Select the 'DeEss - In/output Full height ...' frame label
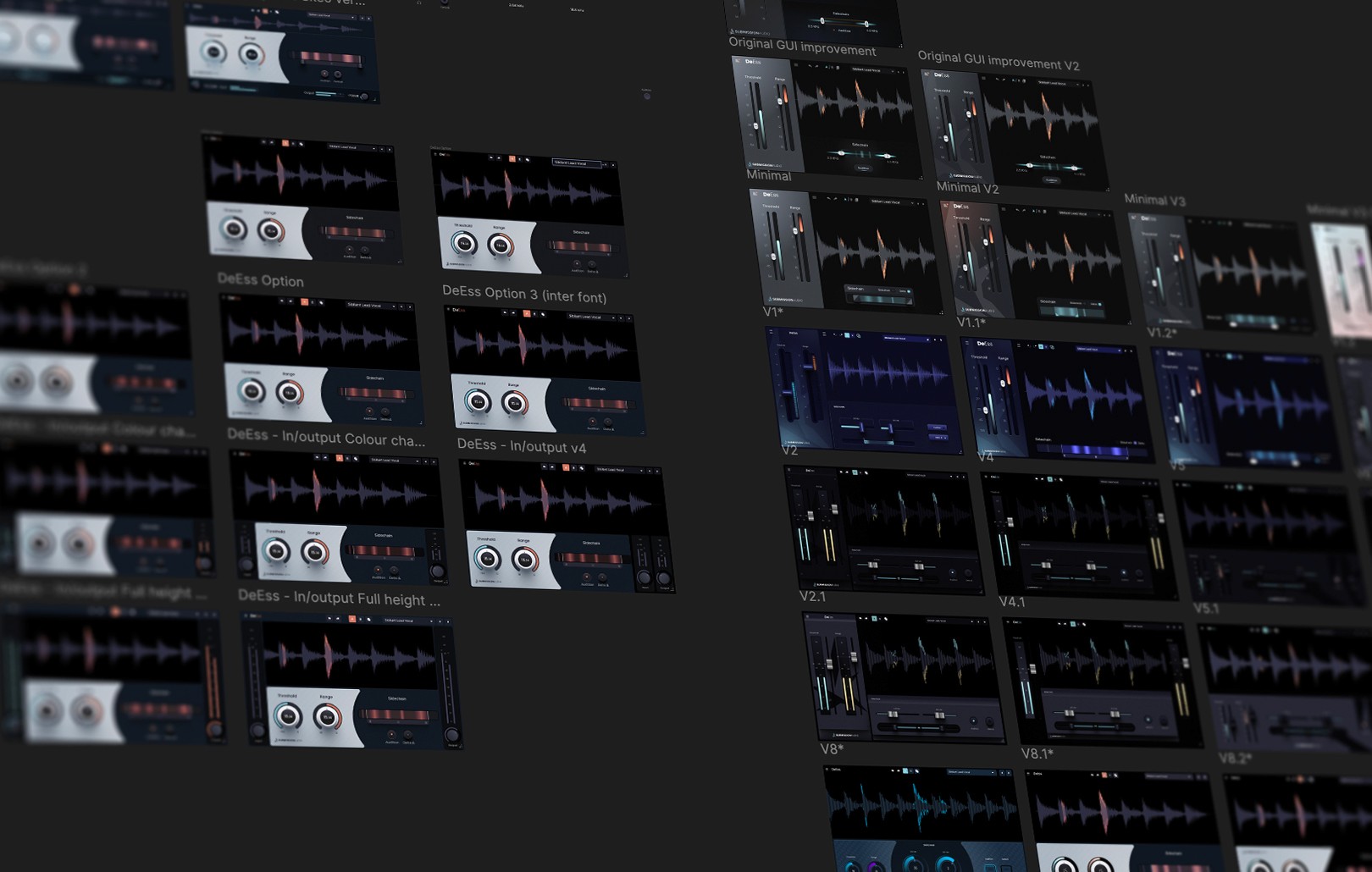Viewport: 1372px width, 872px height. coord(339,598)
